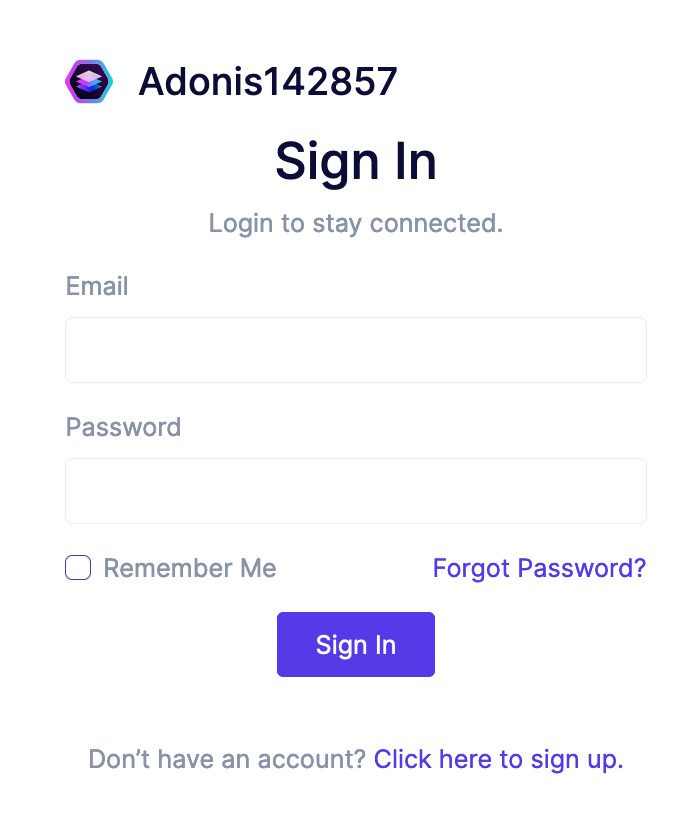Follow the Click here to sign up link
The height and width of the screenshot is (840, 700).
(x=498, y=759)
